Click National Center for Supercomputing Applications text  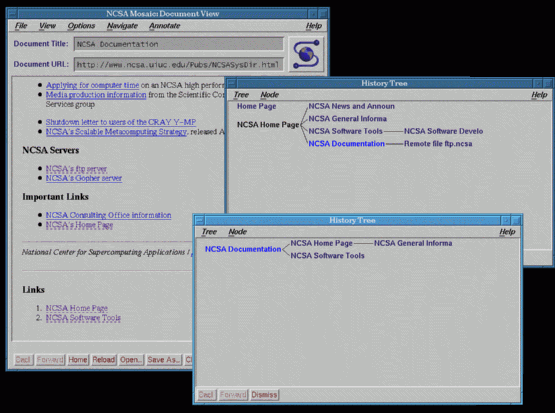coord(103,252)
